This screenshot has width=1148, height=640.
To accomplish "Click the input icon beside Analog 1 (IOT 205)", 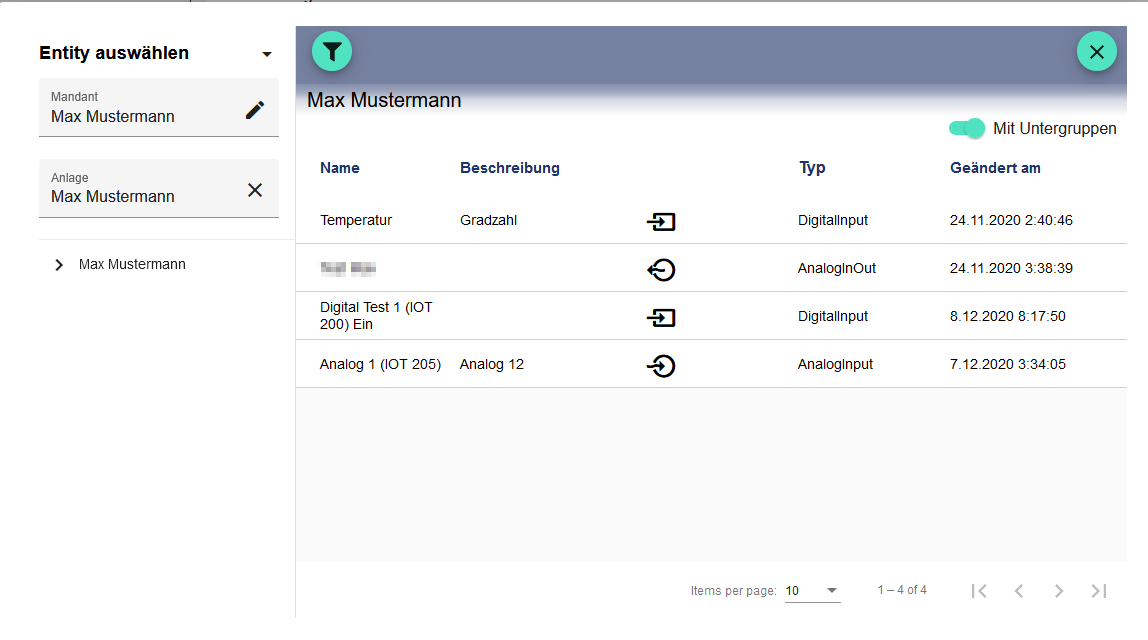I will (x=661, y=365).
